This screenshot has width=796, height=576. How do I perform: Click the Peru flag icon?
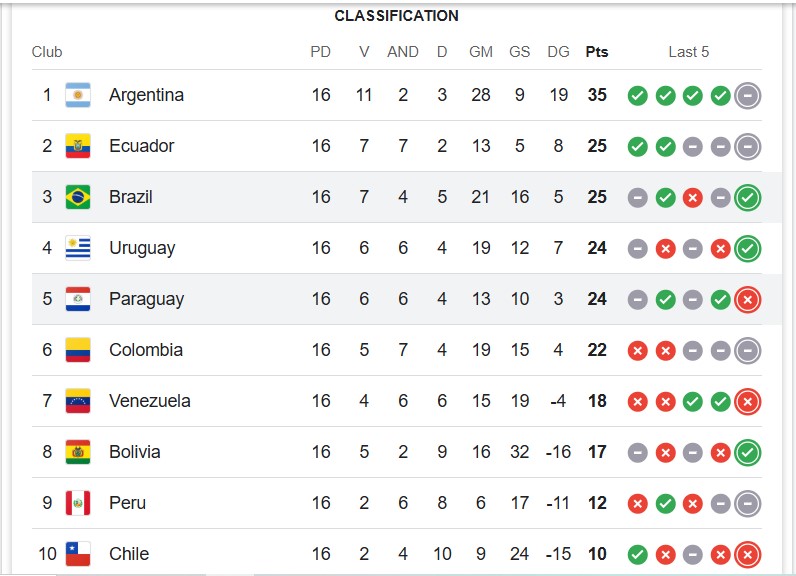pos(78,503)
